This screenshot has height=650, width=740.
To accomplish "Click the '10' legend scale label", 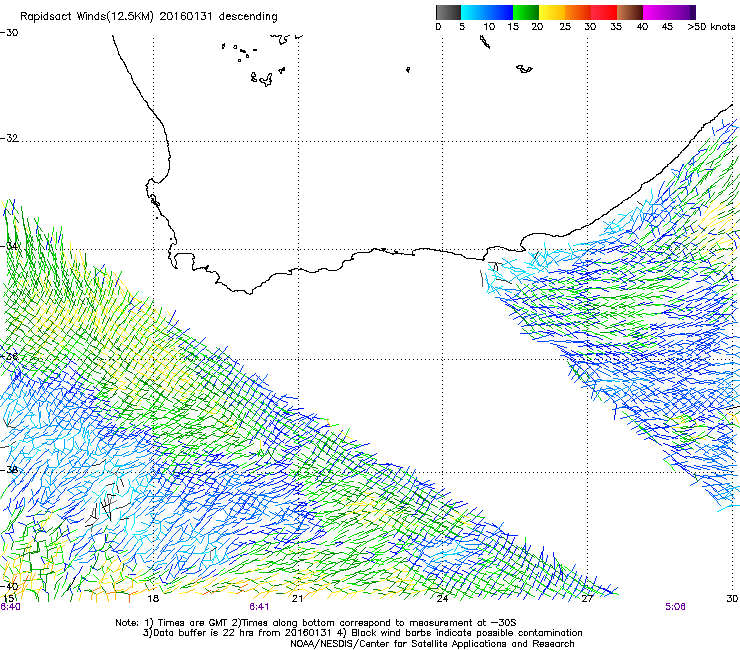I will 489,27.
